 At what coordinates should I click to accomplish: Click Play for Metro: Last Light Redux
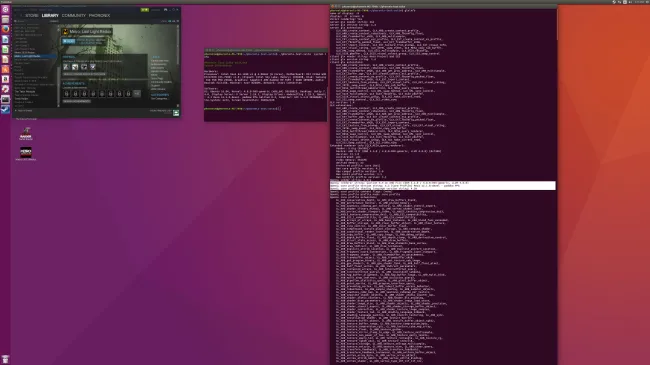(69, 41)
